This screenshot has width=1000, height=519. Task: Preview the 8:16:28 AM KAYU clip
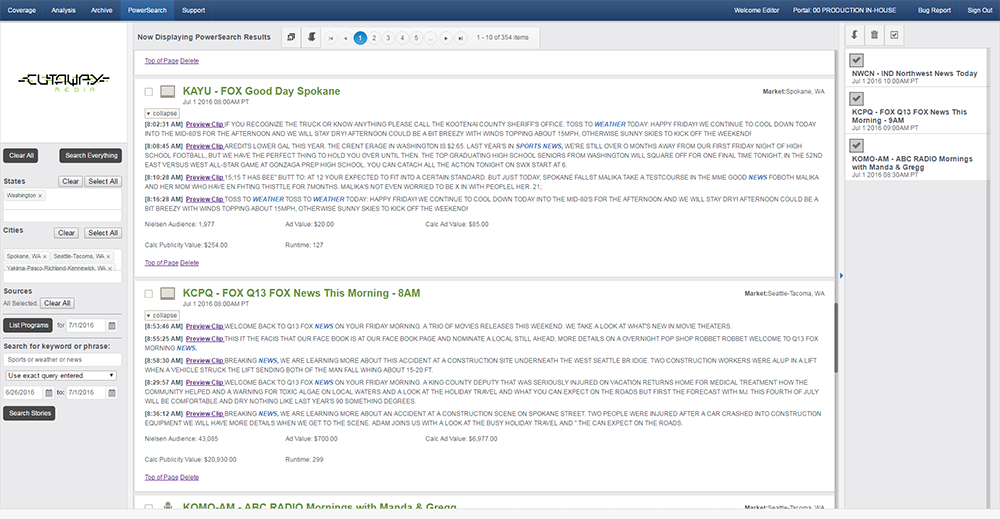(205, 199)
